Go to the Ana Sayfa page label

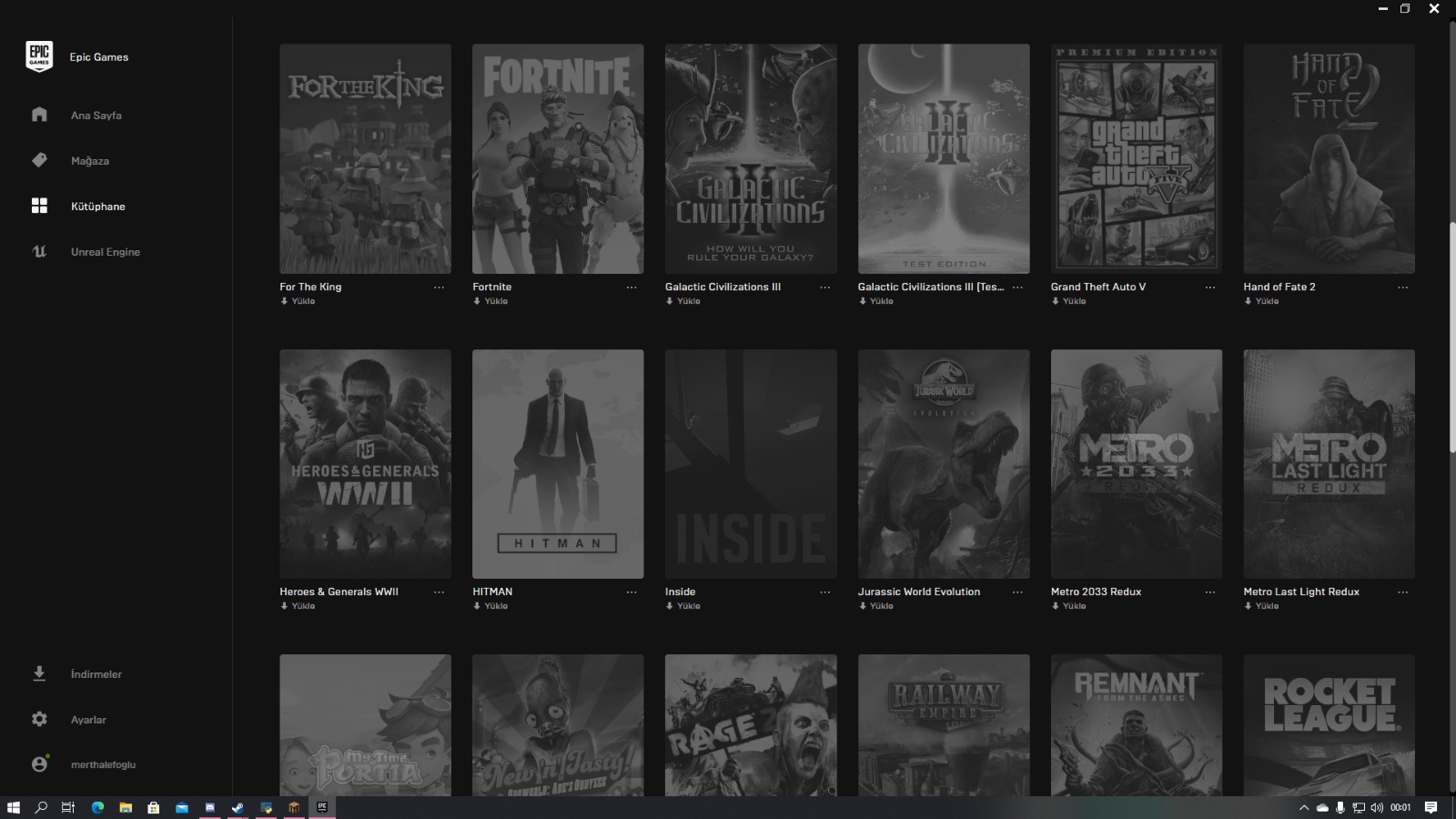(96, 116)
